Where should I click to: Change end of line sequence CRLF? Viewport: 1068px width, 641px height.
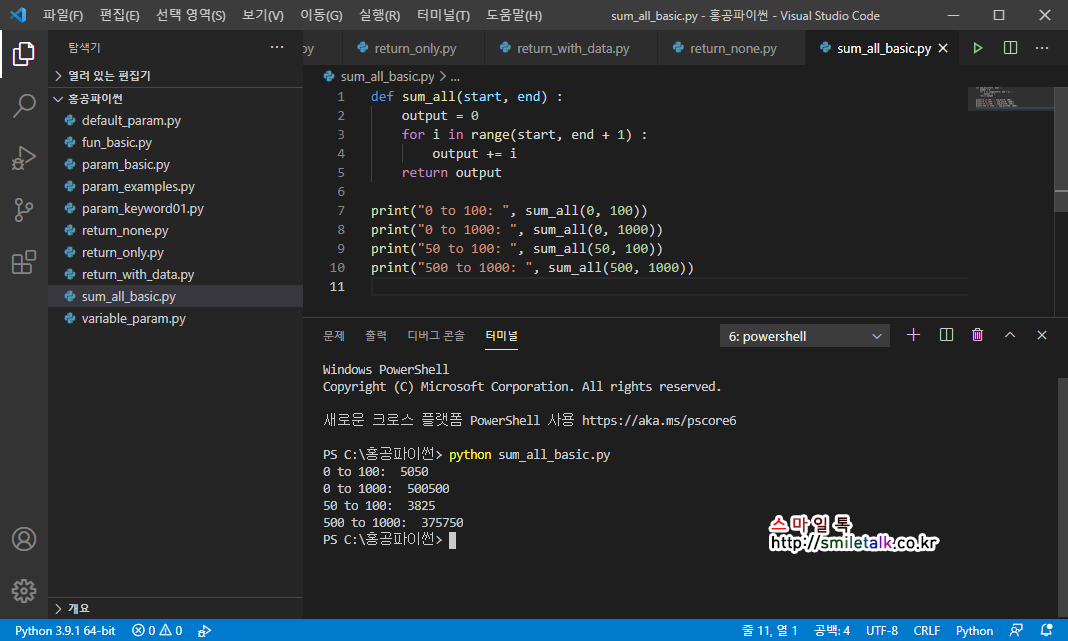pyautogui.click(x=926, y=631)
